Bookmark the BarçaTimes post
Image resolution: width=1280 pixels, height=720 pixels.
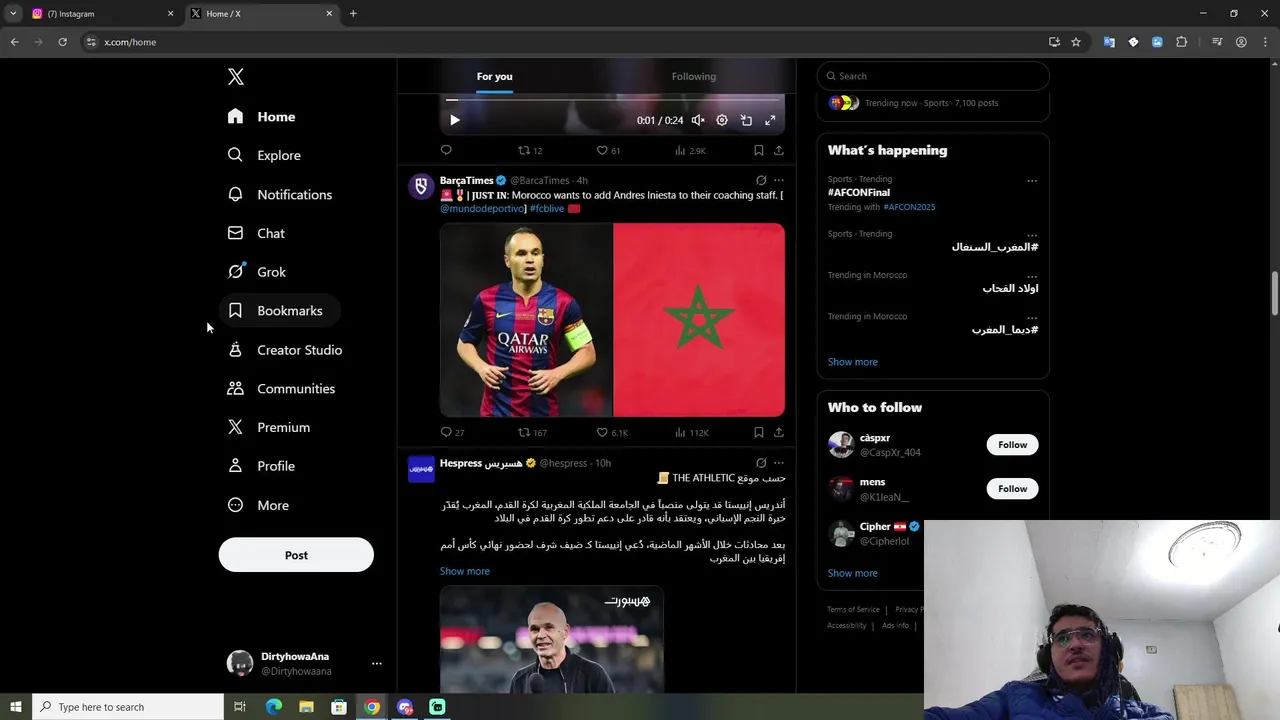pyautogui.click(x=758, y=432)
